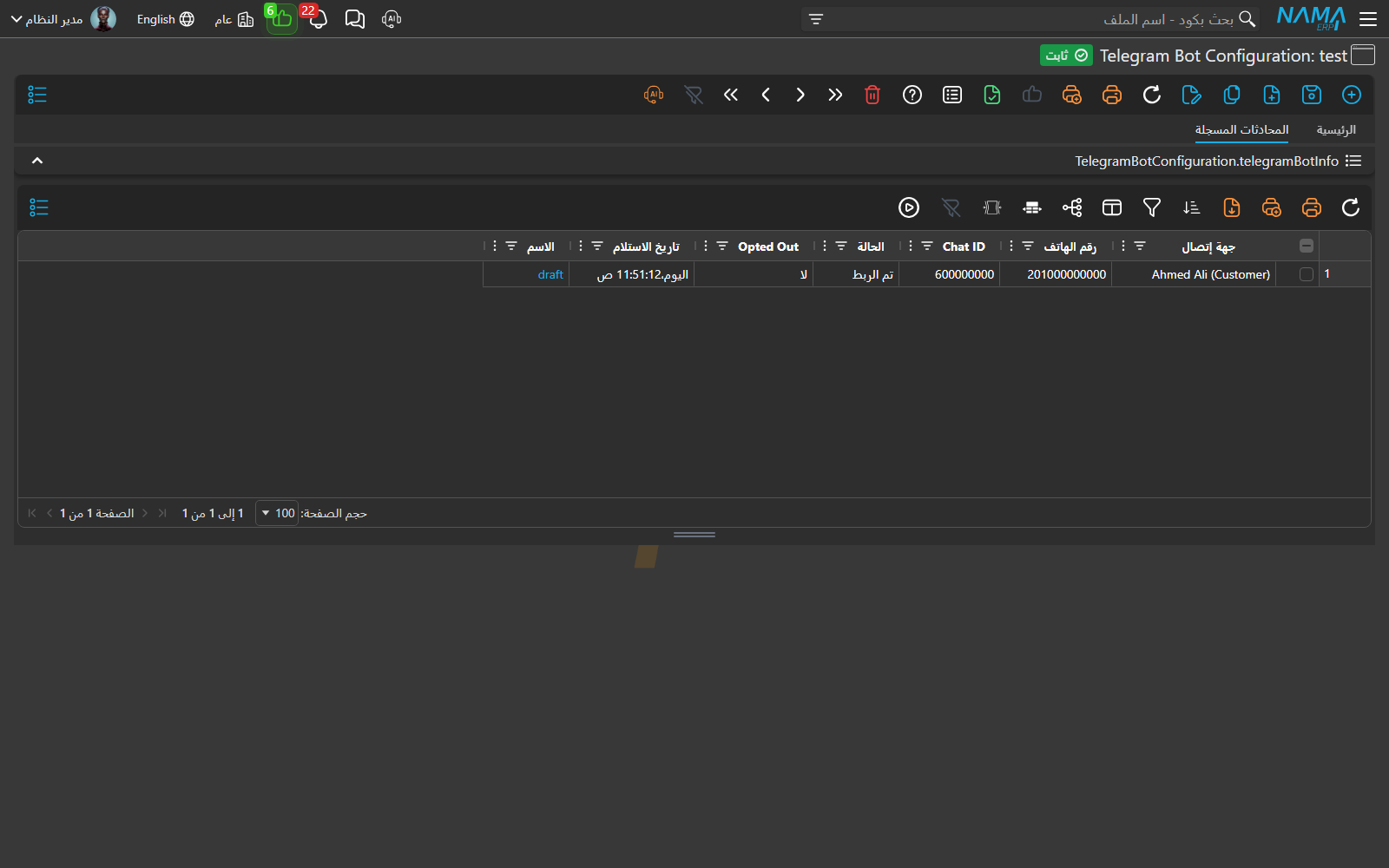Open Chat ID column filter menu
1389x868 pixels.
pyautogui.click(x=927, y=247)
